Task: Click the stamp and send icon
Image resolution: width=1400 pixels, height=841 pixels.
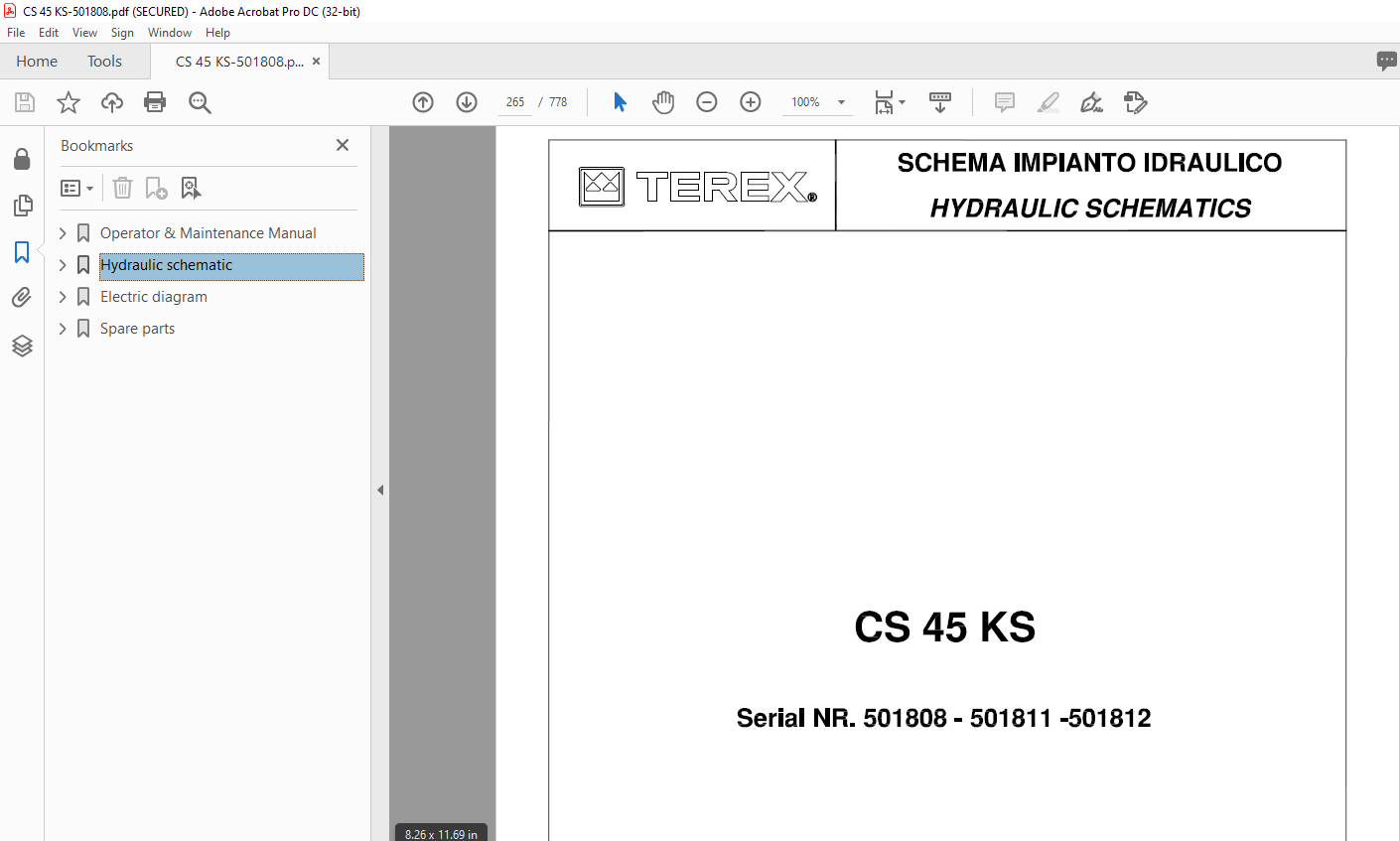Action: [x=1136, y=102]
